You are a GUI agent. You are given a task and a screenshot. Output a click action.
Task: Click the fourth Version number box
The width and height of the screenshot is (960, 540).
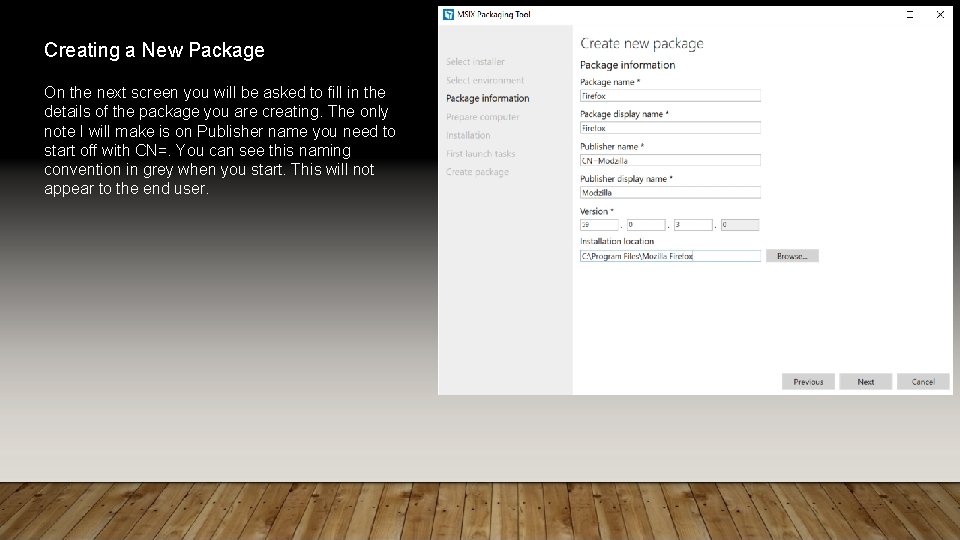tap(740, 225)
